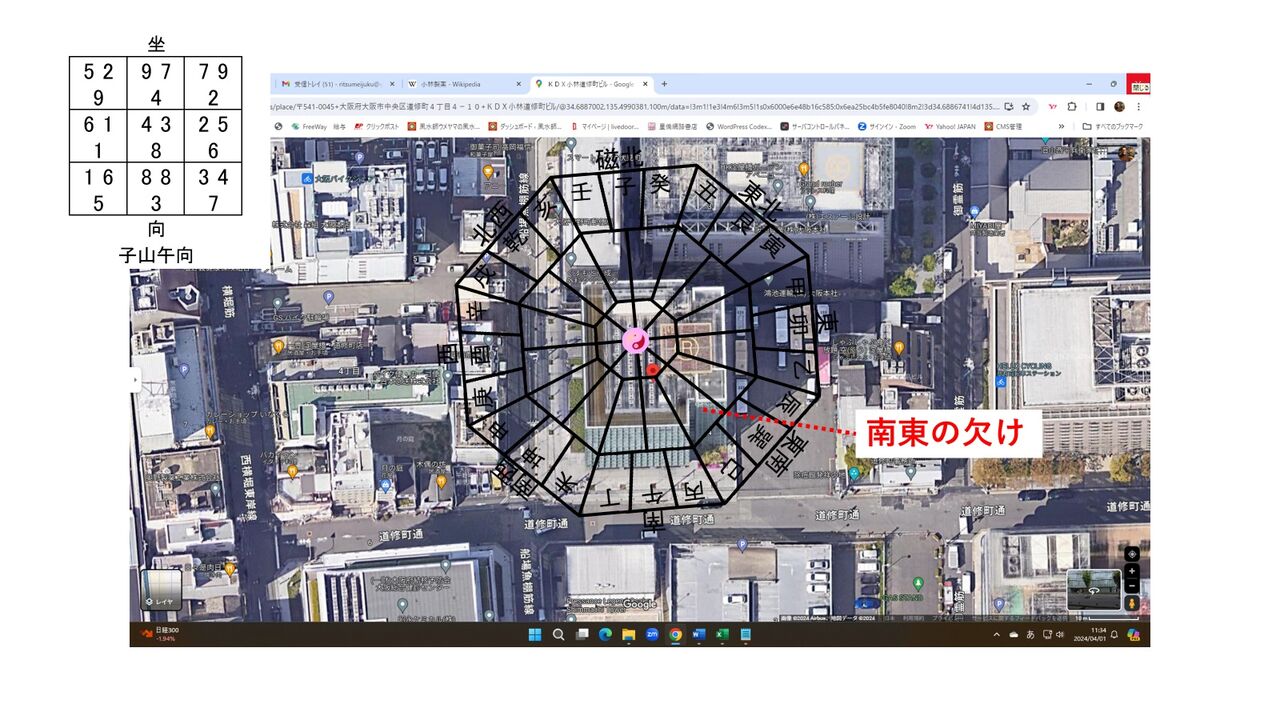Viewport: 1280px width, 720px height.
Task: Show hidden system tray icons
Action: point(997,635)
